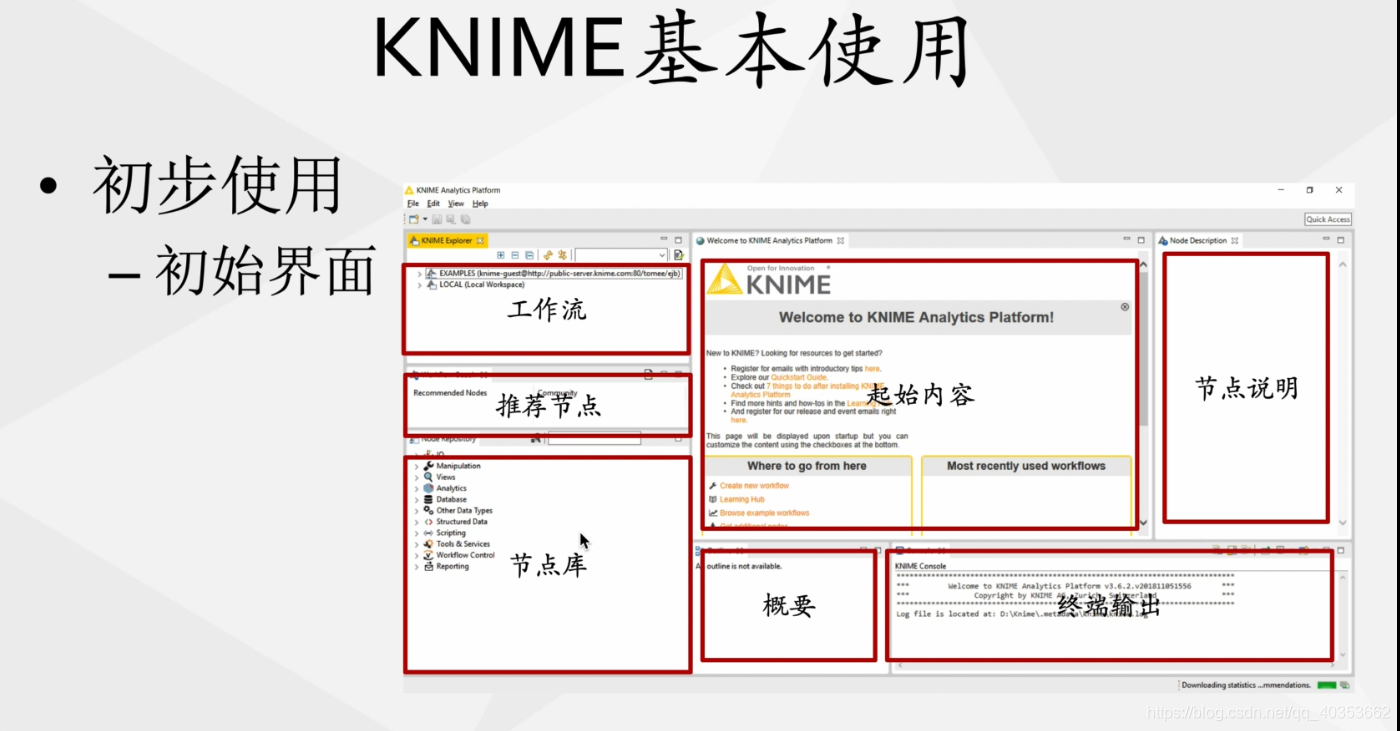This screenshot has width=1400, height=731.
Task: Expand the Analytics category
Action: (x=417, y=488)
